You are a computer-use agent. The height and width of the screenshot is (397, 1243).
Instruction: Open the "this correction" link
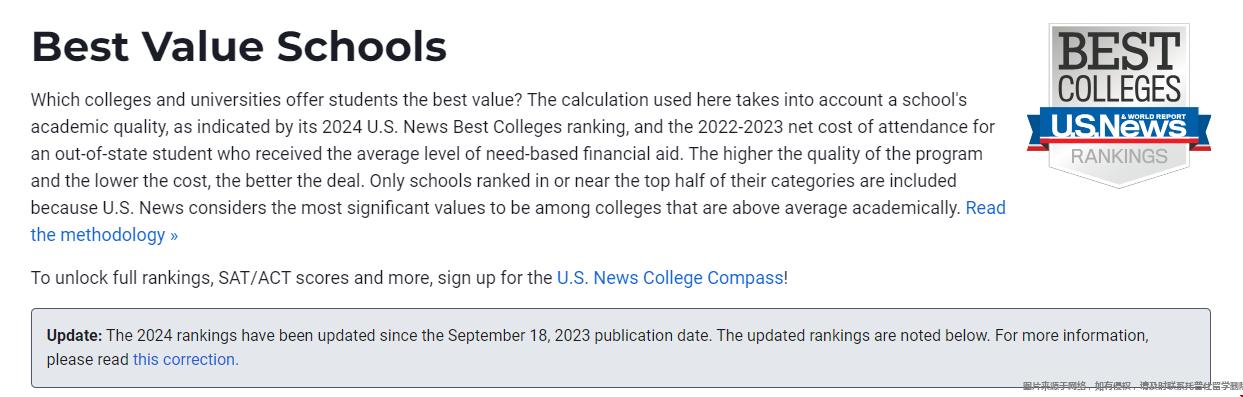[184, 359]
